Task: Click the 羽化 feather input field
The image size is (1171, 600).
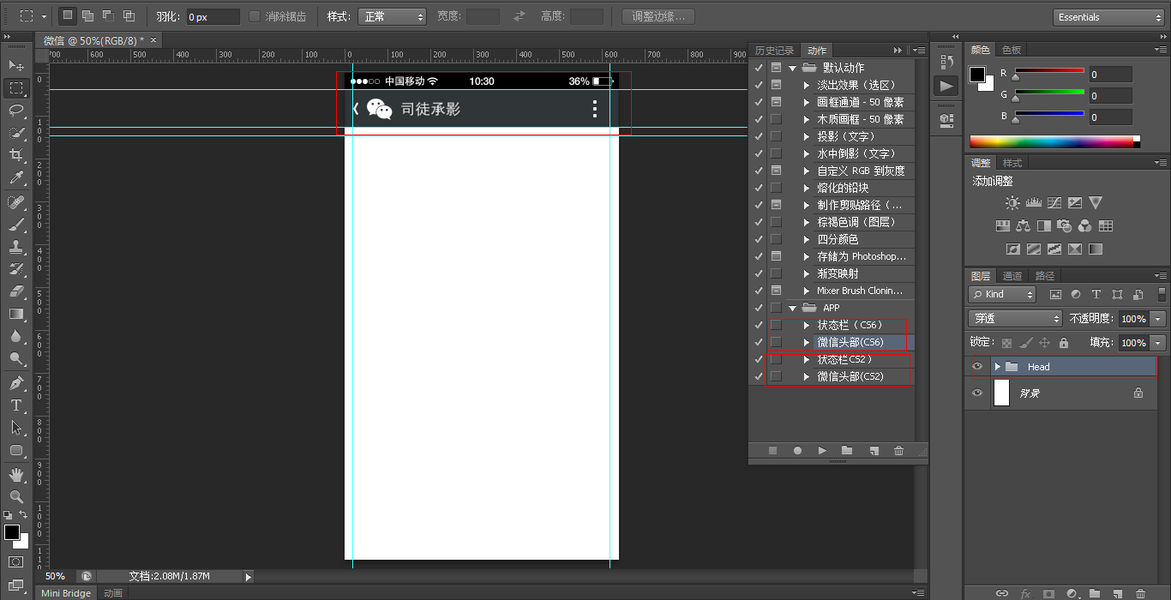Action: 213,16
